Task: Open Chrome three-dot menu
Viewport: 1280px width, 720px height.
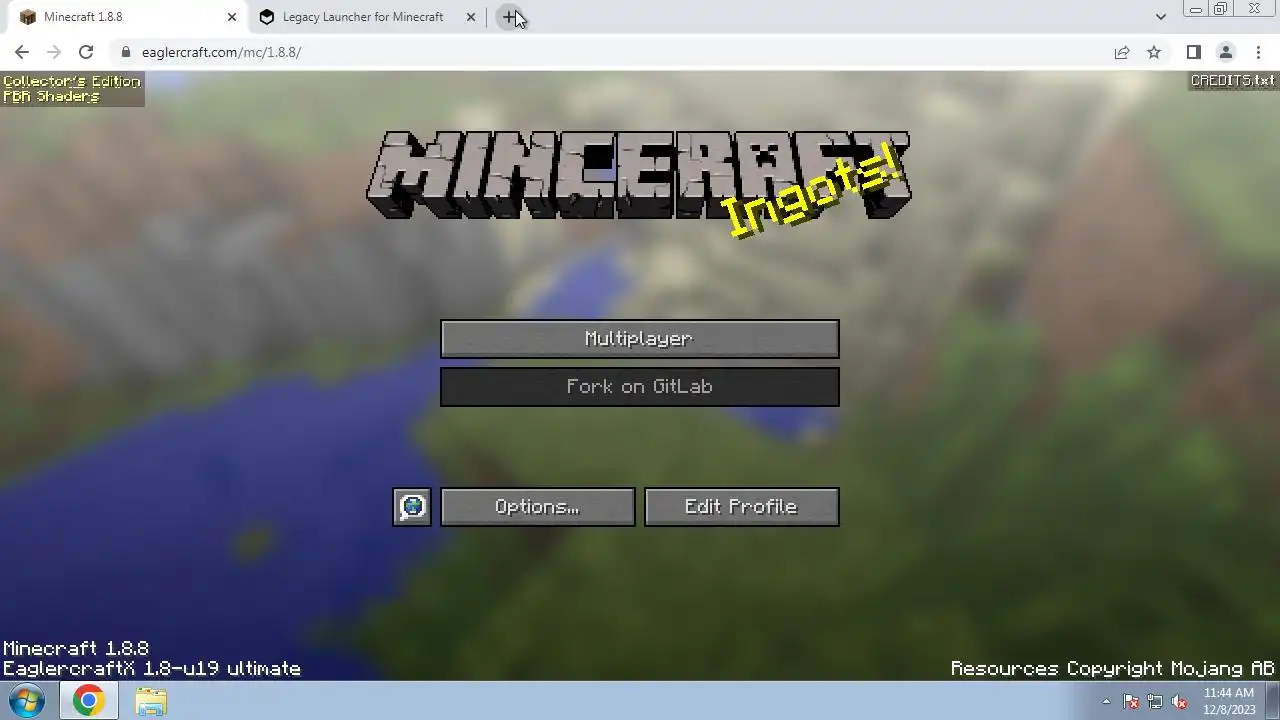Action: (1258, 52)
